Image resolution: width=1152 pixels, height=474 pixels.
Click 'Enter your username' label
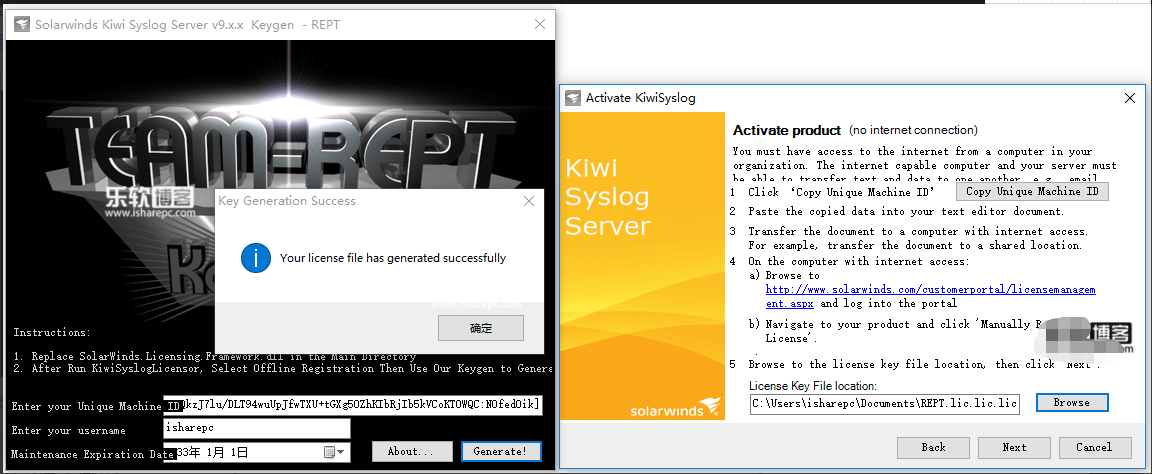[x=68, y=431]
